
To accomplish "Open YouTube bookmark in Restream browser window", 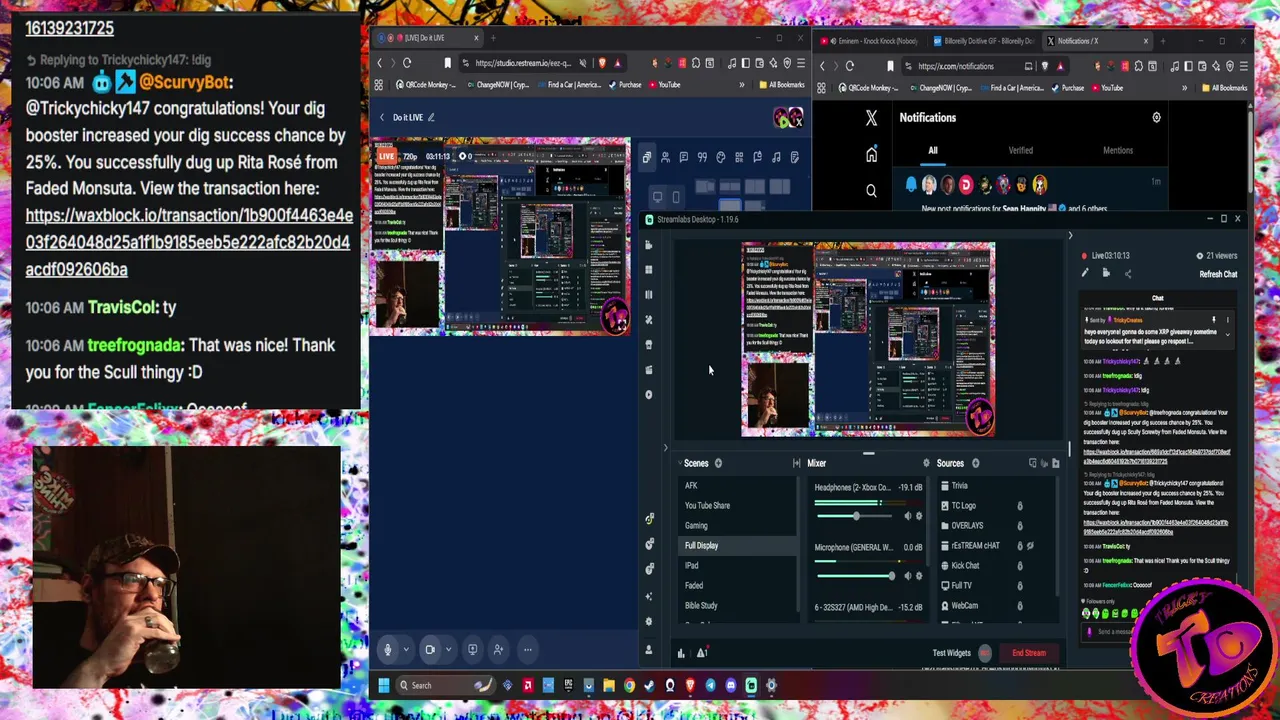I will tap(664, 85).
